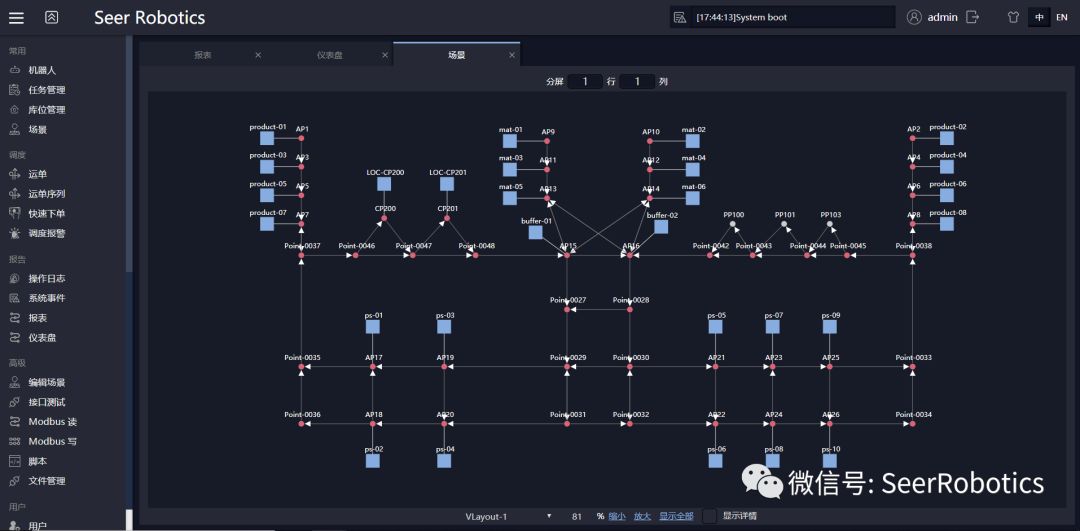Viewport: 1080px width, 531px height.
Task: Click the product-01 location square
Action: pyautogui.click(x=267, y=139)
